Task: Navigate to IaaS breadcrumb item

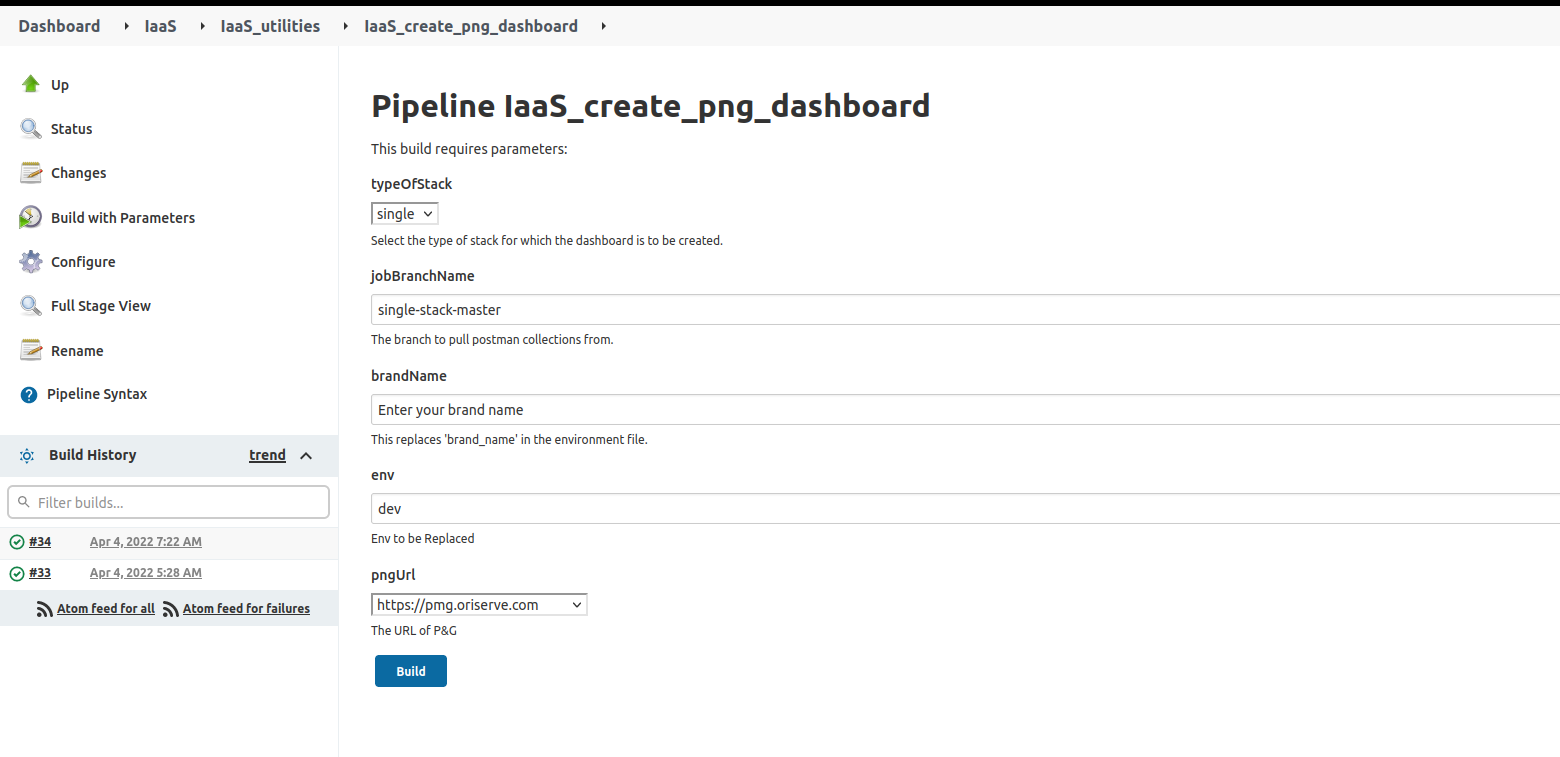Action: pos(160,26)
